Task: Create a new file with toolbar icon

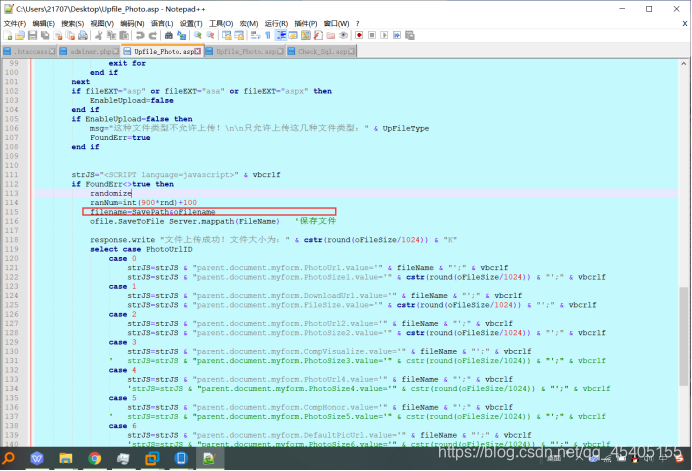Action: tap(8, 36)
